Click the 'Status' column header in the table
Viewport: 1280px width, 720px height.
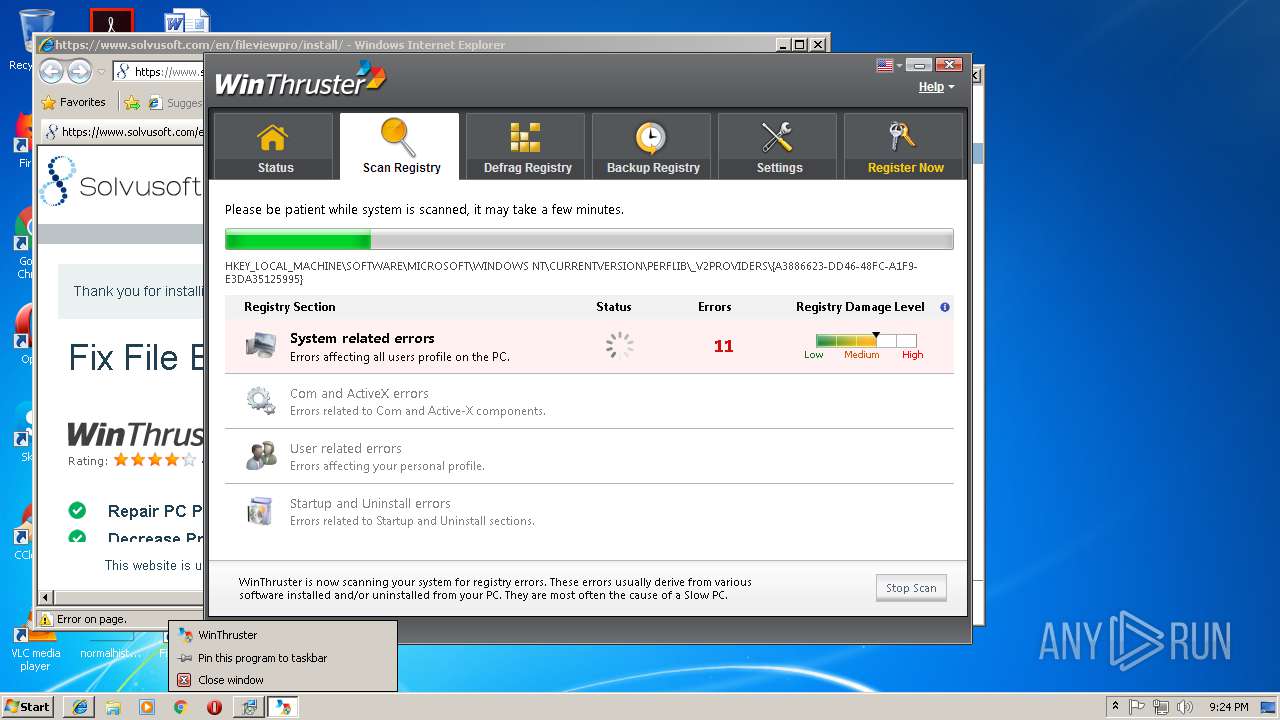[614, 307]
